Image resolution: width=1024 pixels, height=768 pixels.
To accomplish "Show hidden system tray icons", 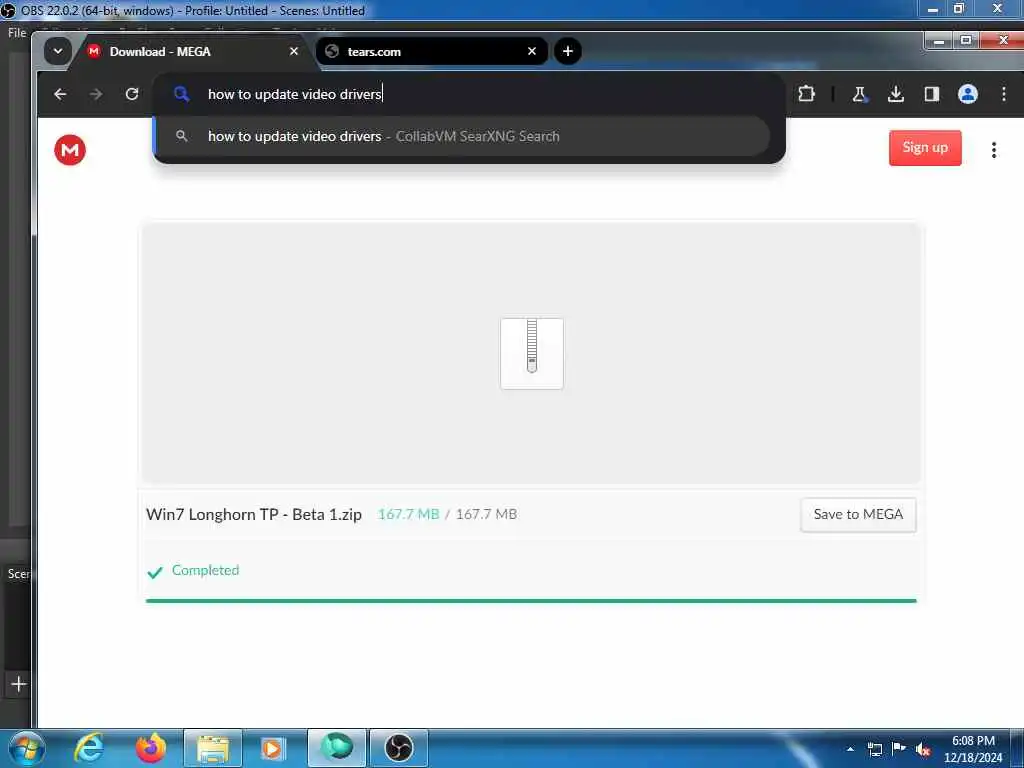I will [x=850, y=749].
